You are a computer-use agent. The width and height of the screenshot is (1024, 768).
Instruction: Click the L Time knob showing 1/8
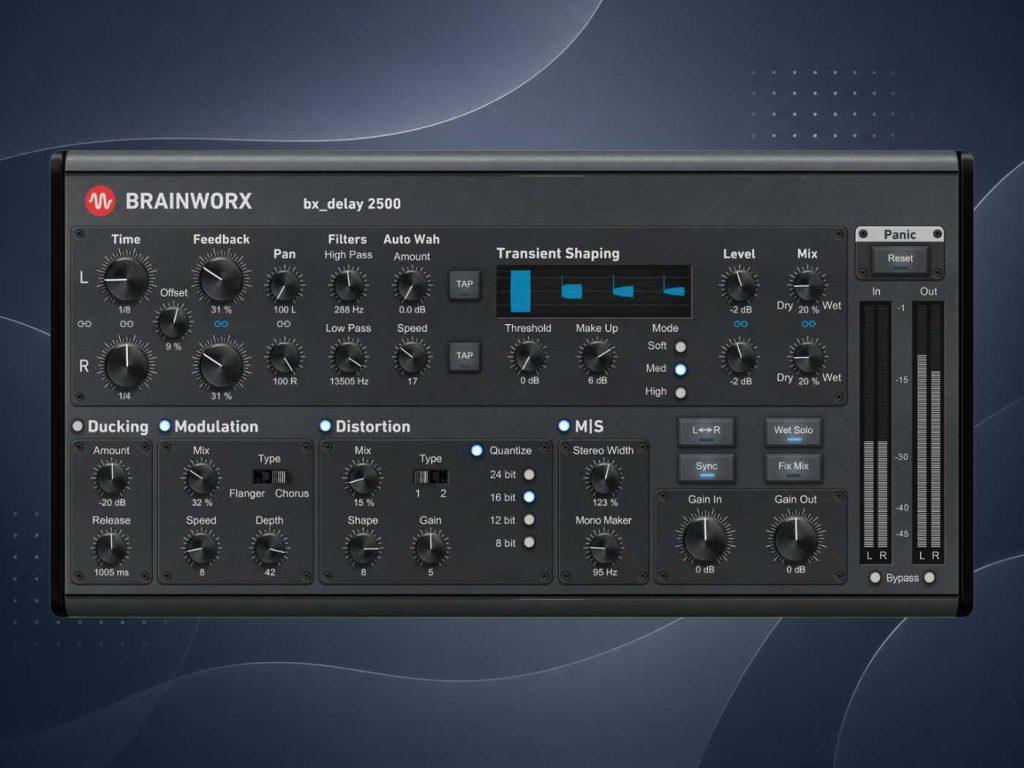[126, 279]
